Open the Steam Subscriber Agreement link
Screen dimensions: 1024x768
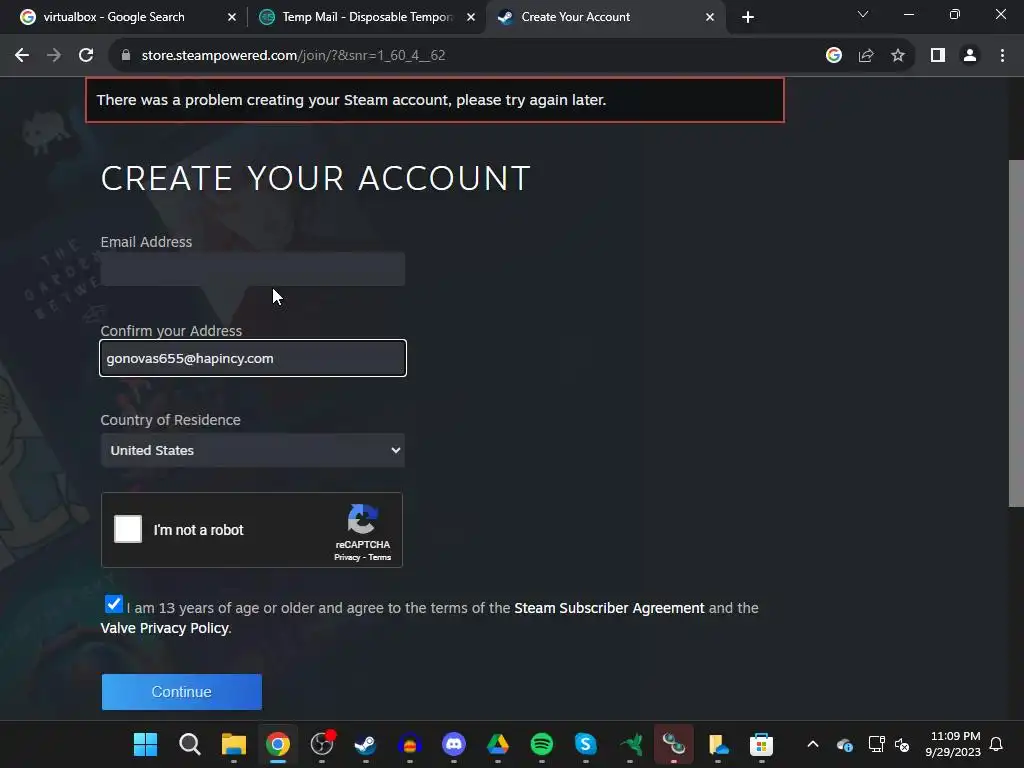click(x=609, y=608)
